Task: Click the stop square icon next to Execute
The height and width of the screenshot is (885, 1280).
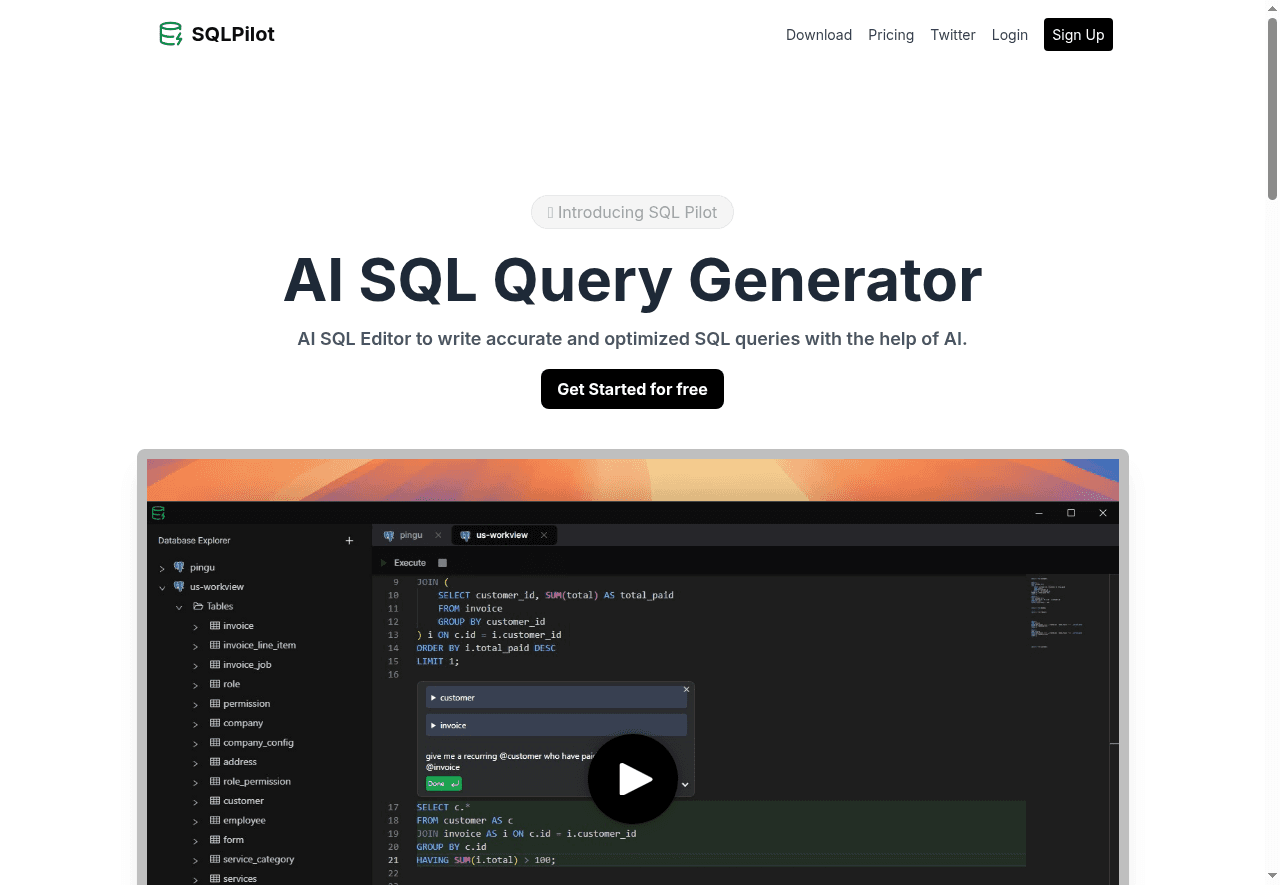Action: pos(442,562)
